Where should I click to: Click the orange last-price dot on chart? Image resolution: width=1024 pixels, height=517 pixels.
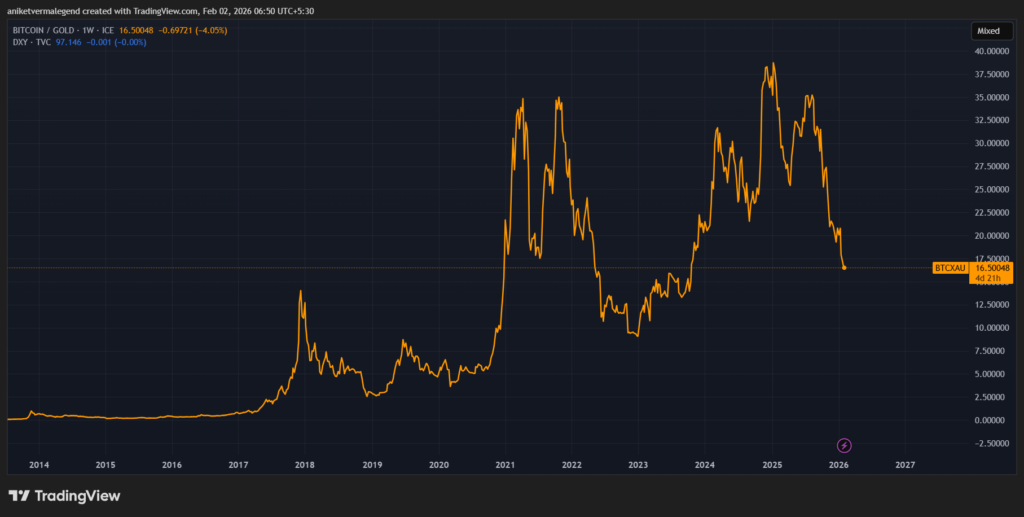[x=844, y=268]
